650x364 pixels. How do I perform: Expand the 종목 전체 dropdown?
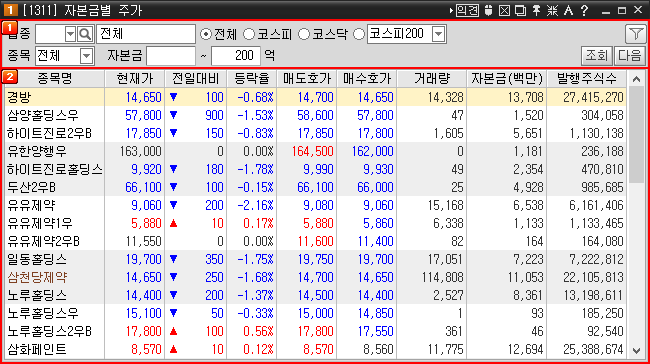[x=86, y=56]
